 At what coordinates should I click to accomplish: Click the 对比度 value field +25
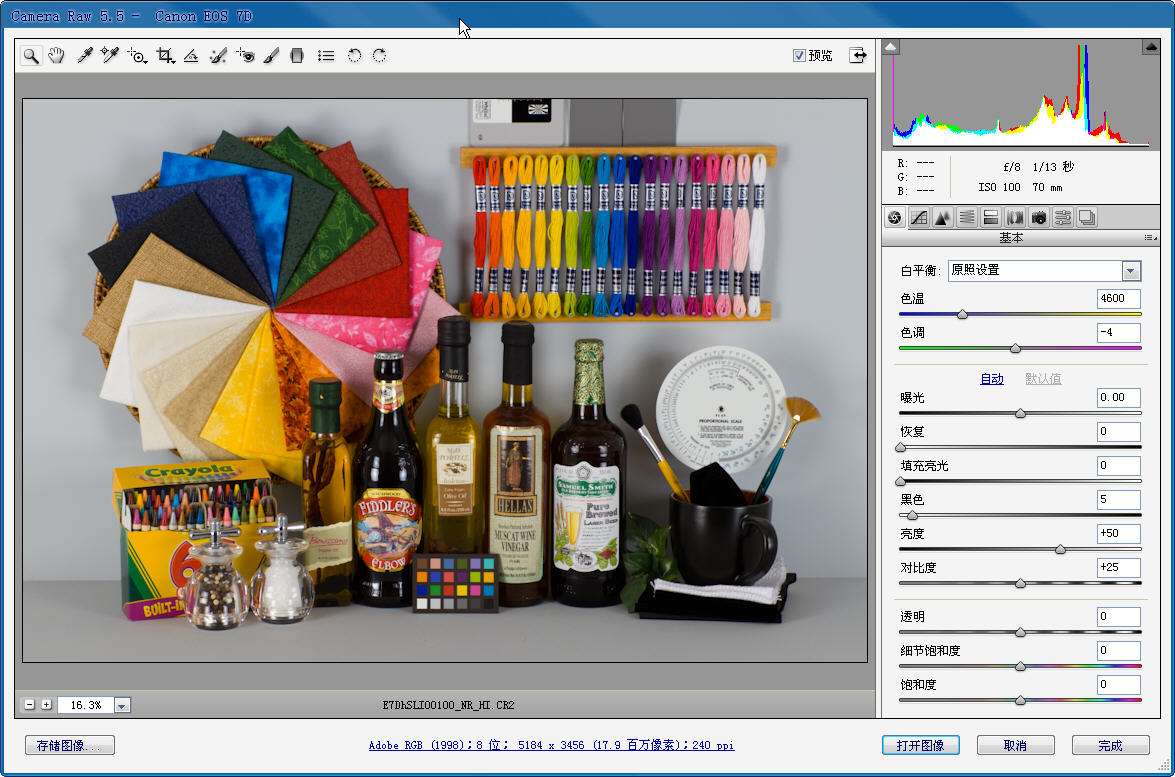(1118, 567)
